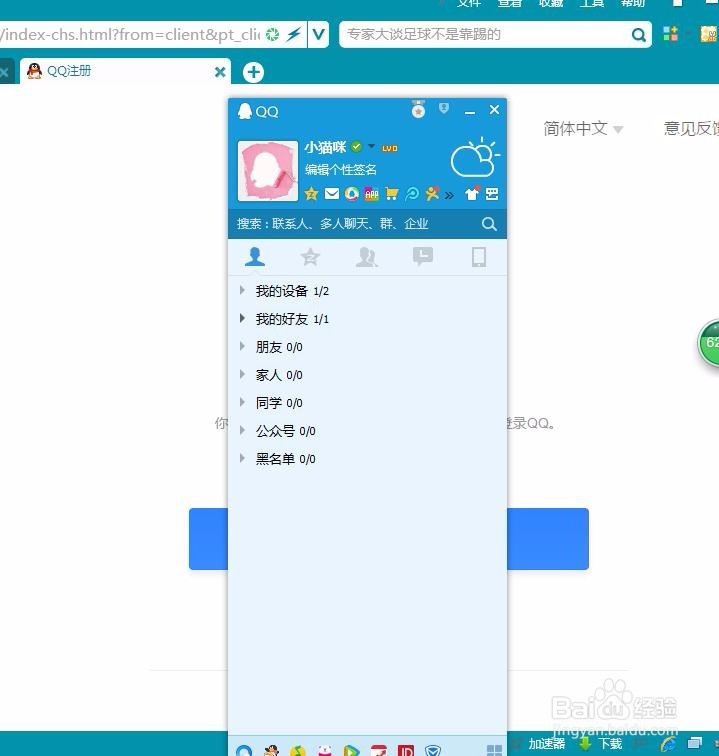Open the blue swirl Tencent Weibo icon
Screen dimensions: 719x756
pyautogui.click(x=412, y=194)
